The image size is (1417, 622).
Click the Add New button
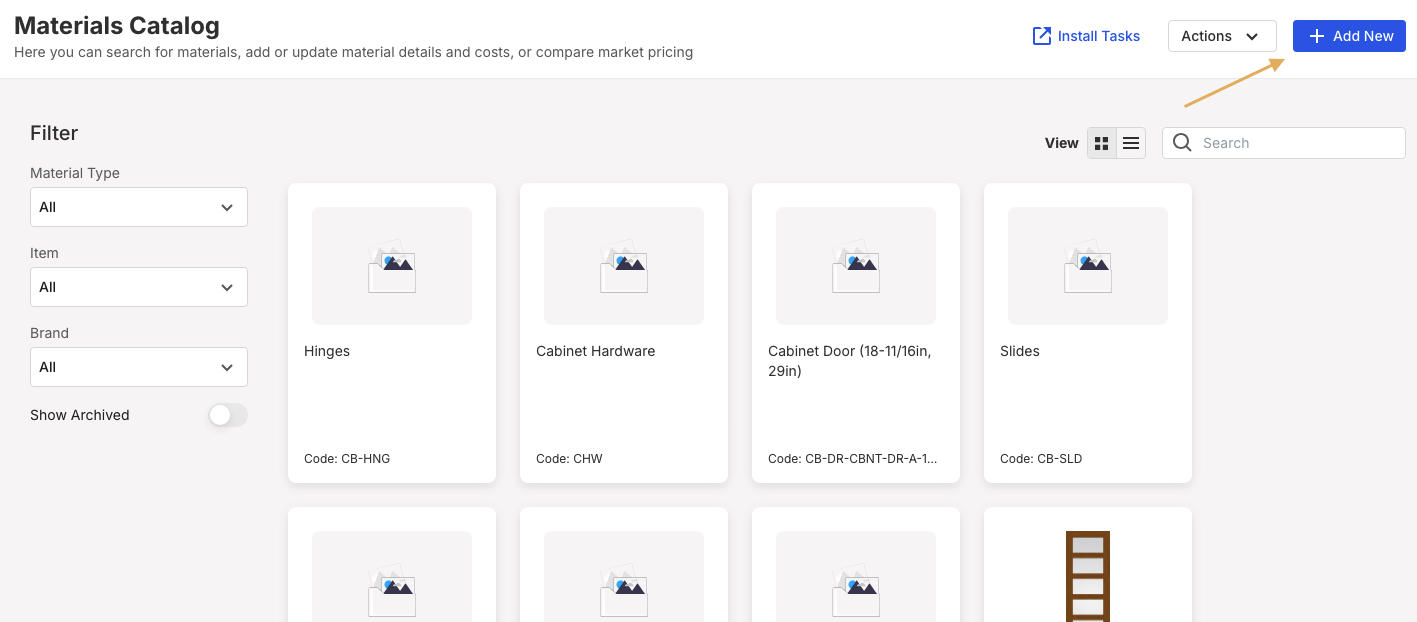point(1349,36)
